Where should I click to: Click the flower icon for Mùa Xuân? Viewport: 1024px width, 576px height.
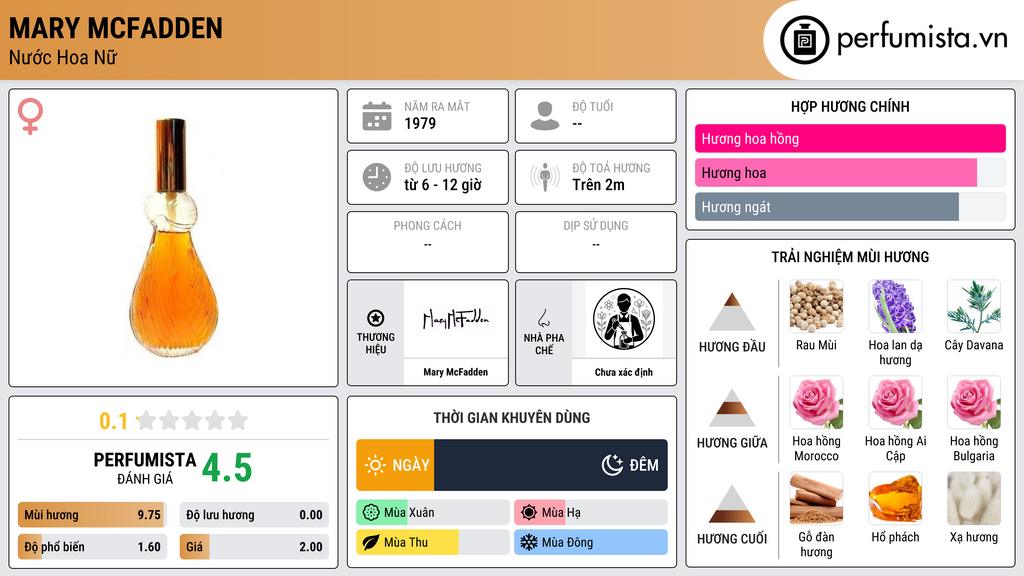371,513
